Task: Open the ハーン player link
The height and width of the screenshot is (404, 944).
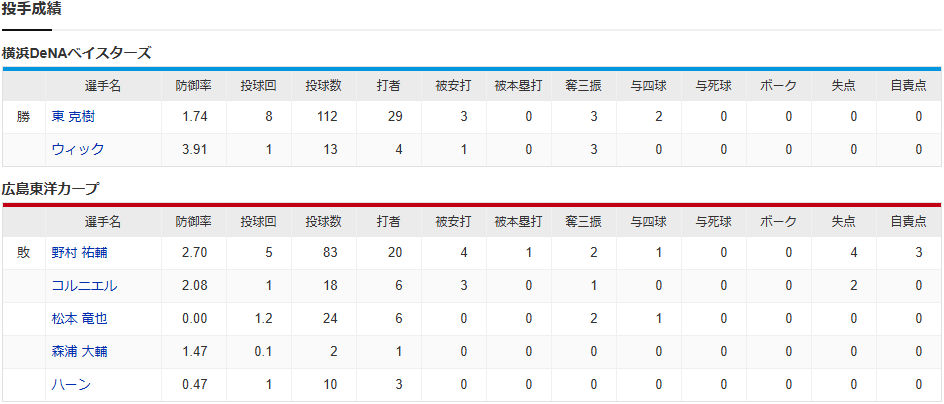Action: [x=72, y=383]
